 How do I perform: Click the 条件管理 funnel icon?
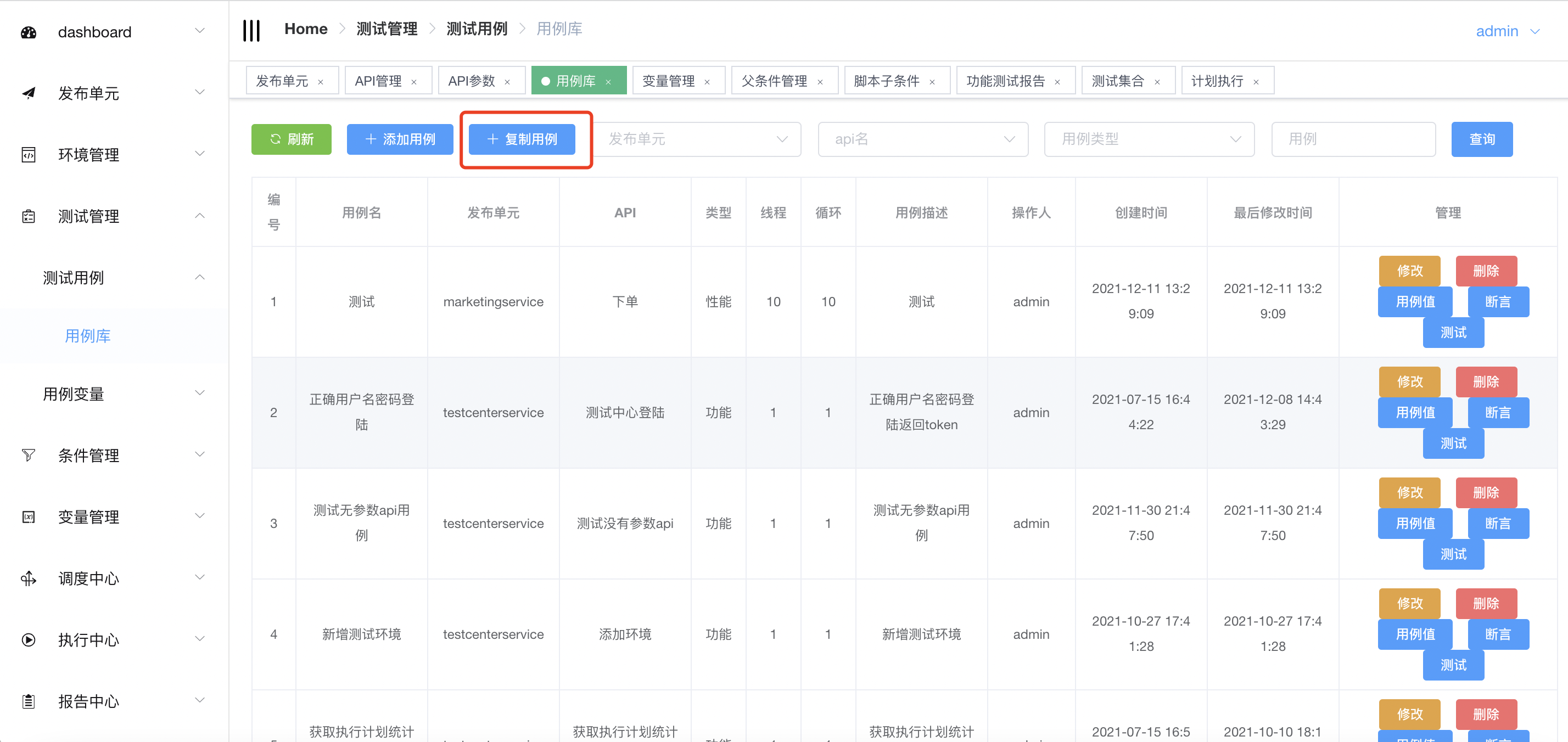click(x=29, y=456)
